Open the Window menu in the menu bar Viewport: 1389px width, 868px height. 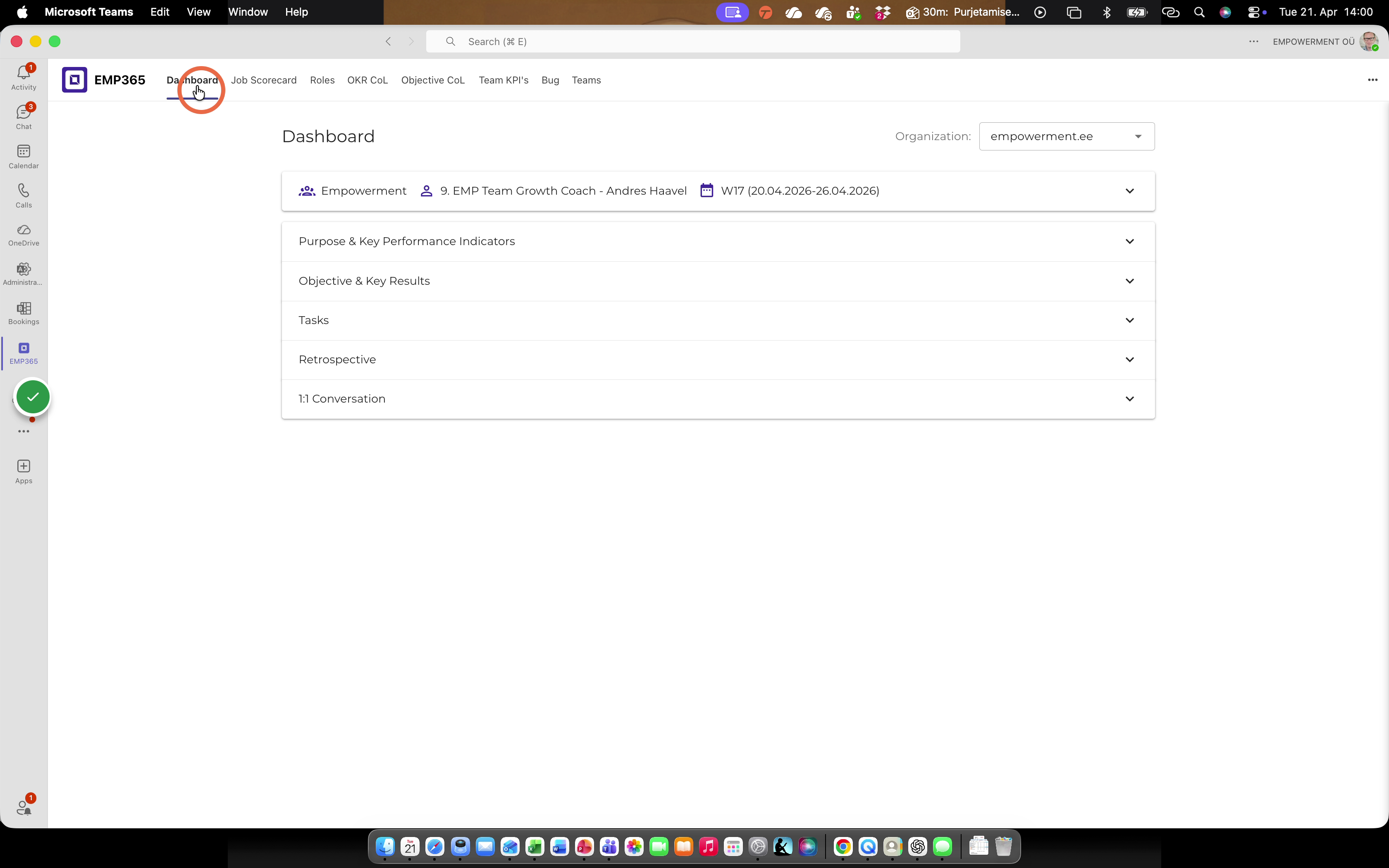(248, 12)
